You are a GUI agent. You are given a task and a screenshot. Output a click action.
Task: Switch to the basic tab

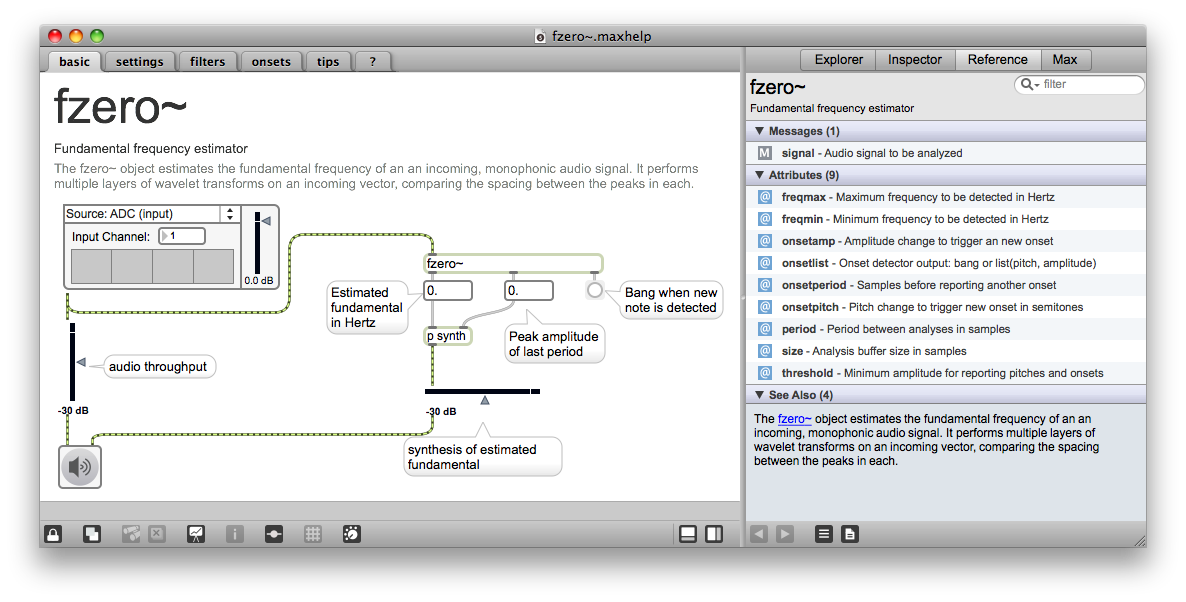pyautogui.click(x=74, y=62)
